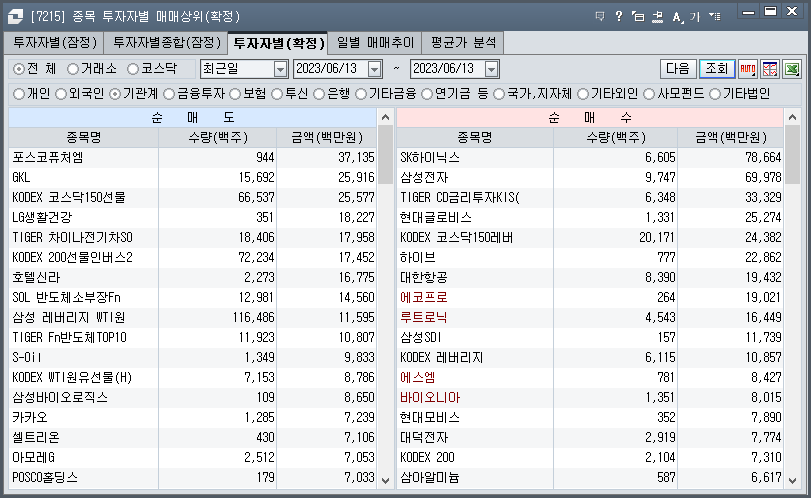Toggle the red AUTO refresh icon
The height and width of the screenshot is (498, 811).
[748, 69]
